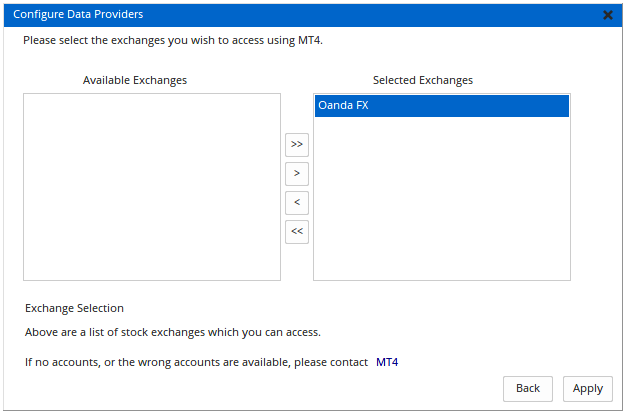Click the Selected Exchanges column header
Image resolution: width=626 pixels, height=414 pixels.
(423, 80)
